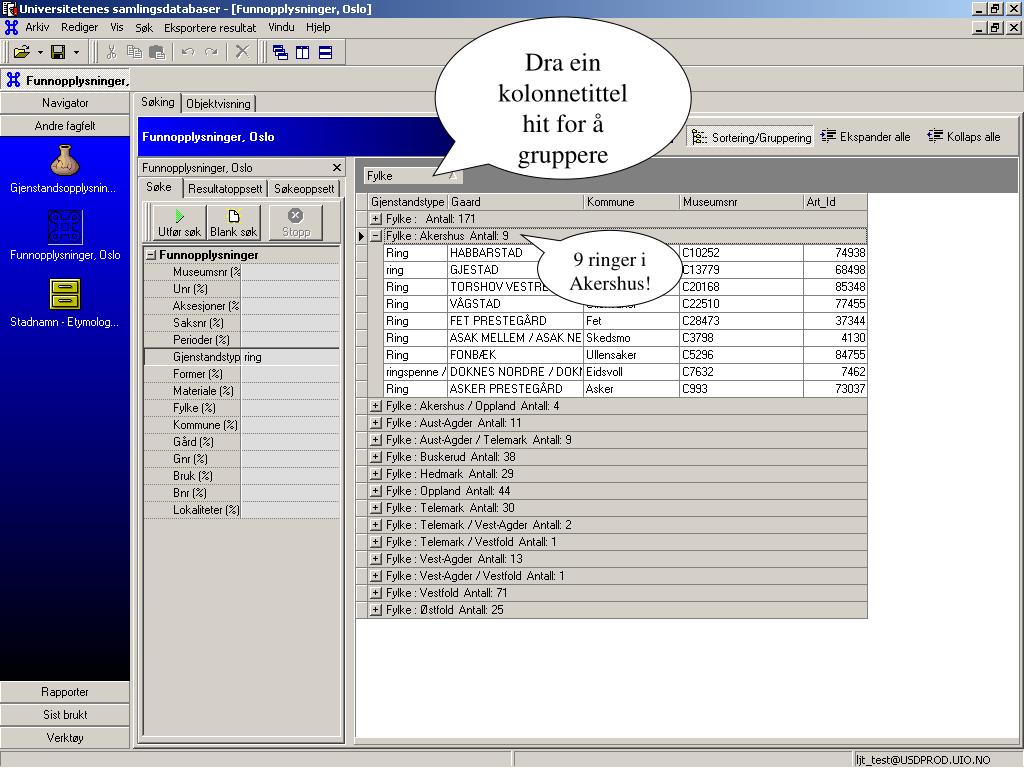Click the Tile windows vertically icon
Viewport: 1024px width, 768px height.
[303, 52]
